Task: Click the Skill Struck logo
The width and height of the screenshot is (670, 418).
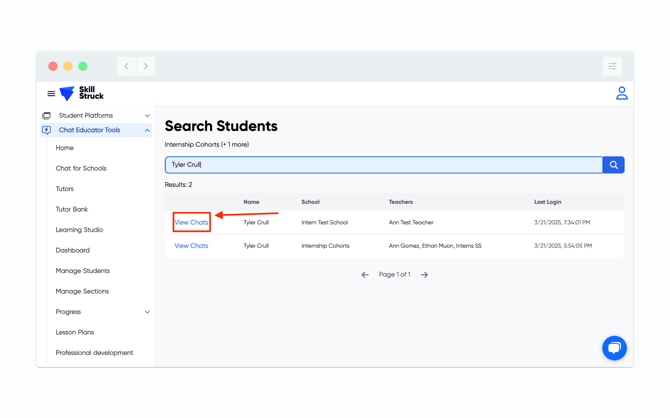Action: point(82,93)
